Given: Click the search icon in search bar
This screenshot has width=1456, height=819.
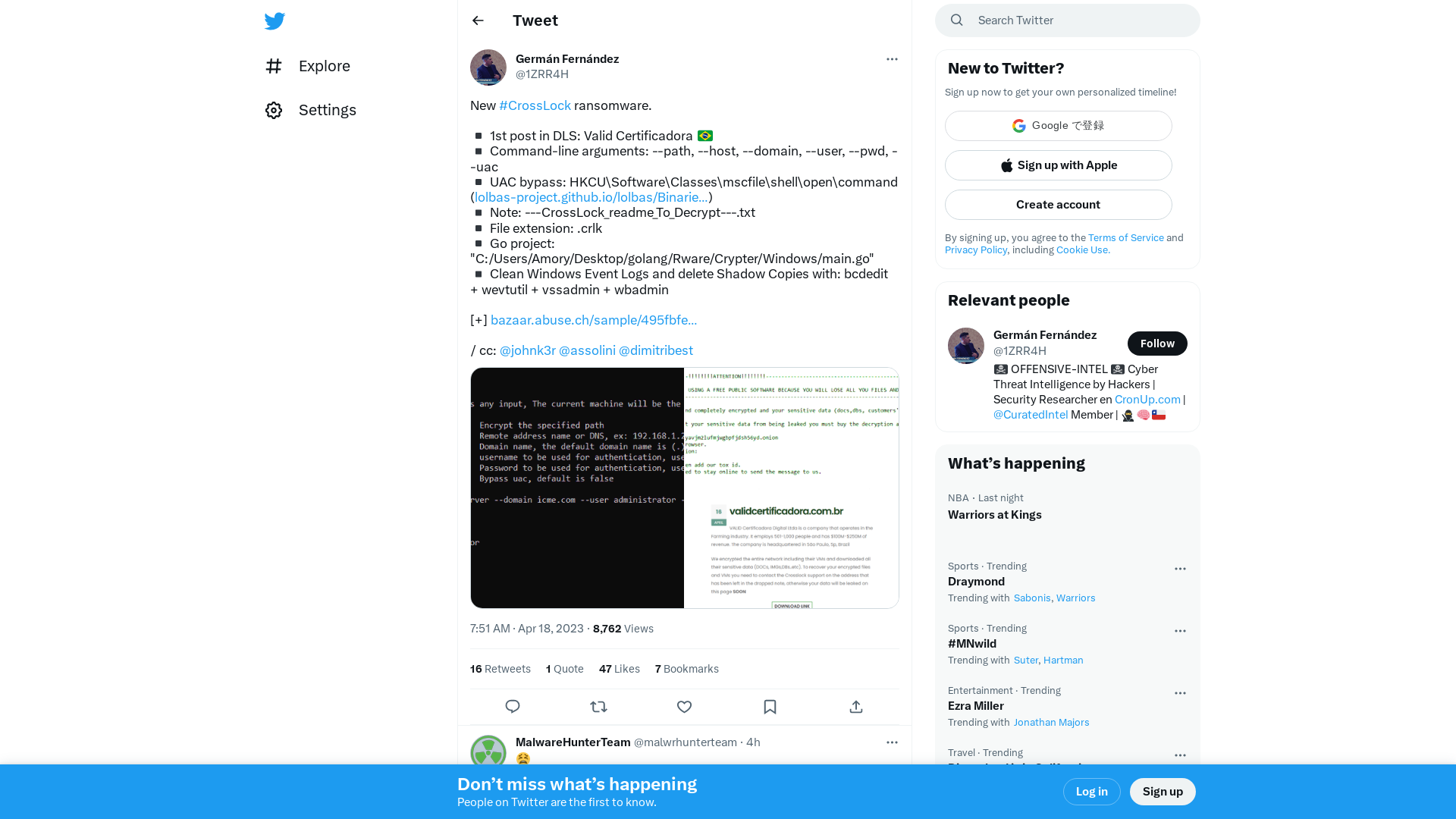Looking at the screenshot, I should point(957,20).
